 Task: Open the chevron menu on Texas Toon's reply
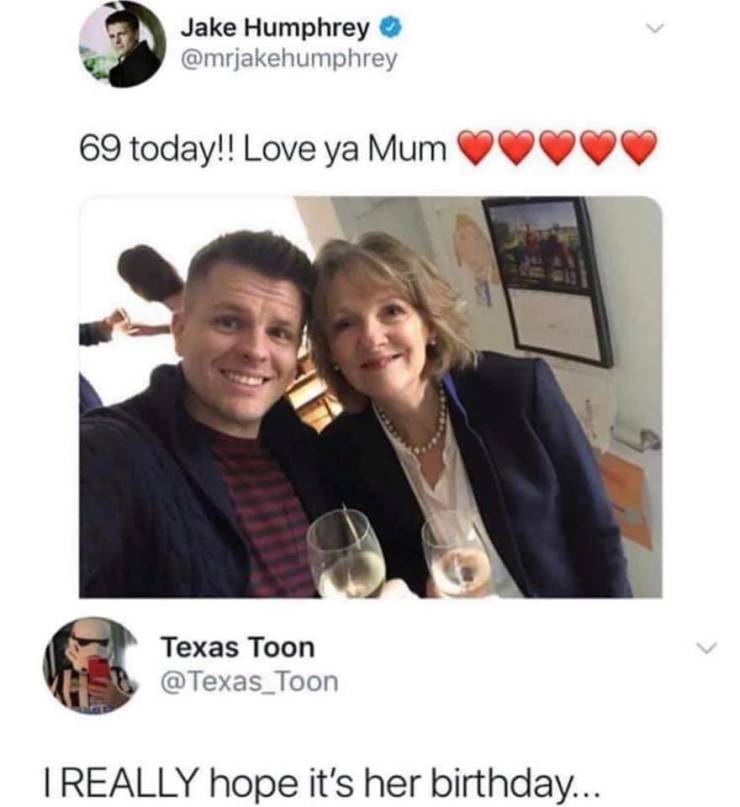tap(706, 650)
